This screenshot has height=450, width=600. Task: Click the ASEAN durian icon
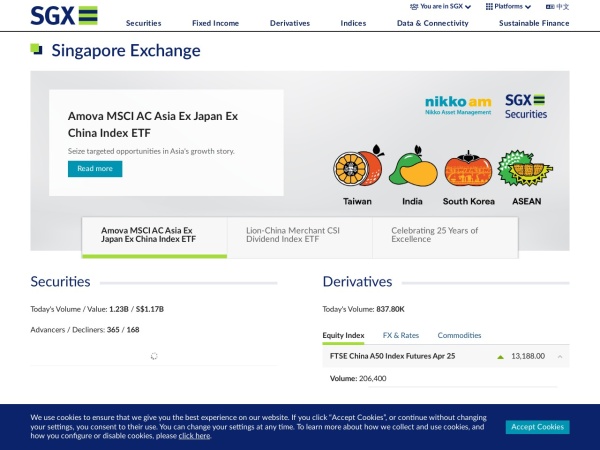525,168
